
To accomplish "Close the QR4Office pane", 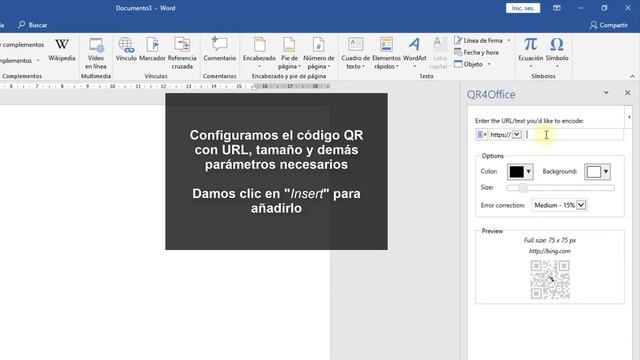I will coord(627,93).
